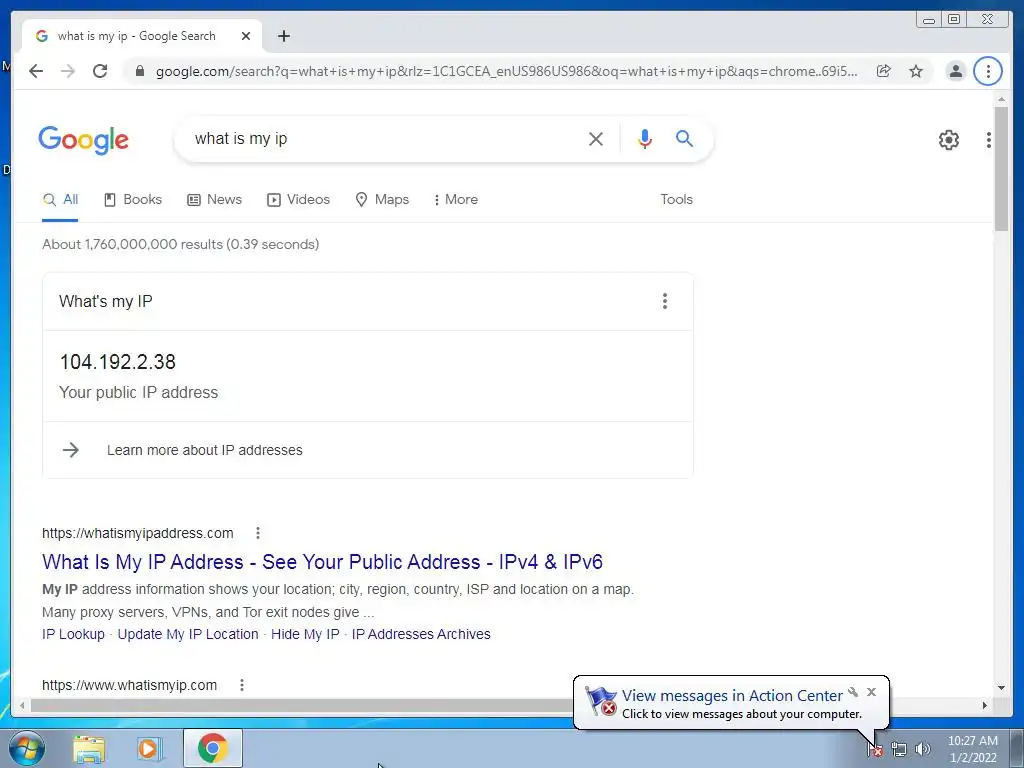Viewport: 1024px width, 768px height.
Task: Start a voice search with microphone
Action: [x=645, y=138]
